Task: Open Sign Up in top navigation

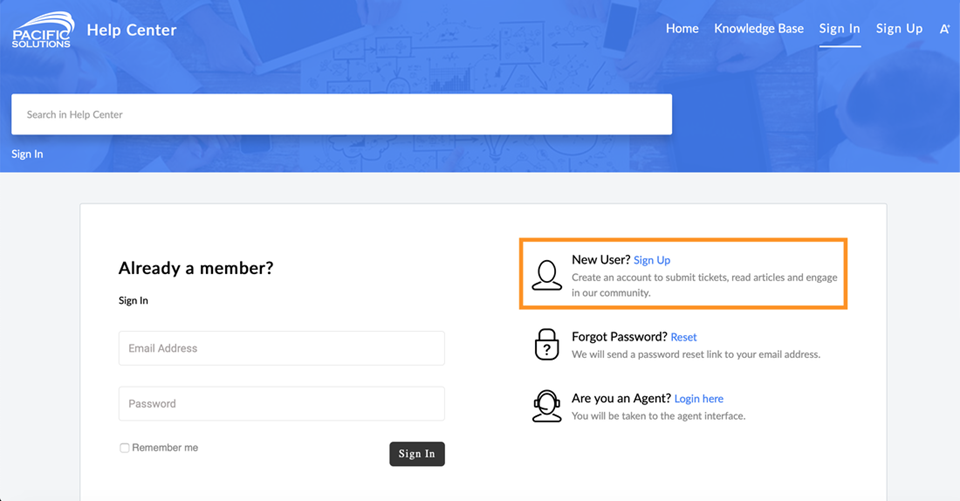Action: tap(899, 29)
